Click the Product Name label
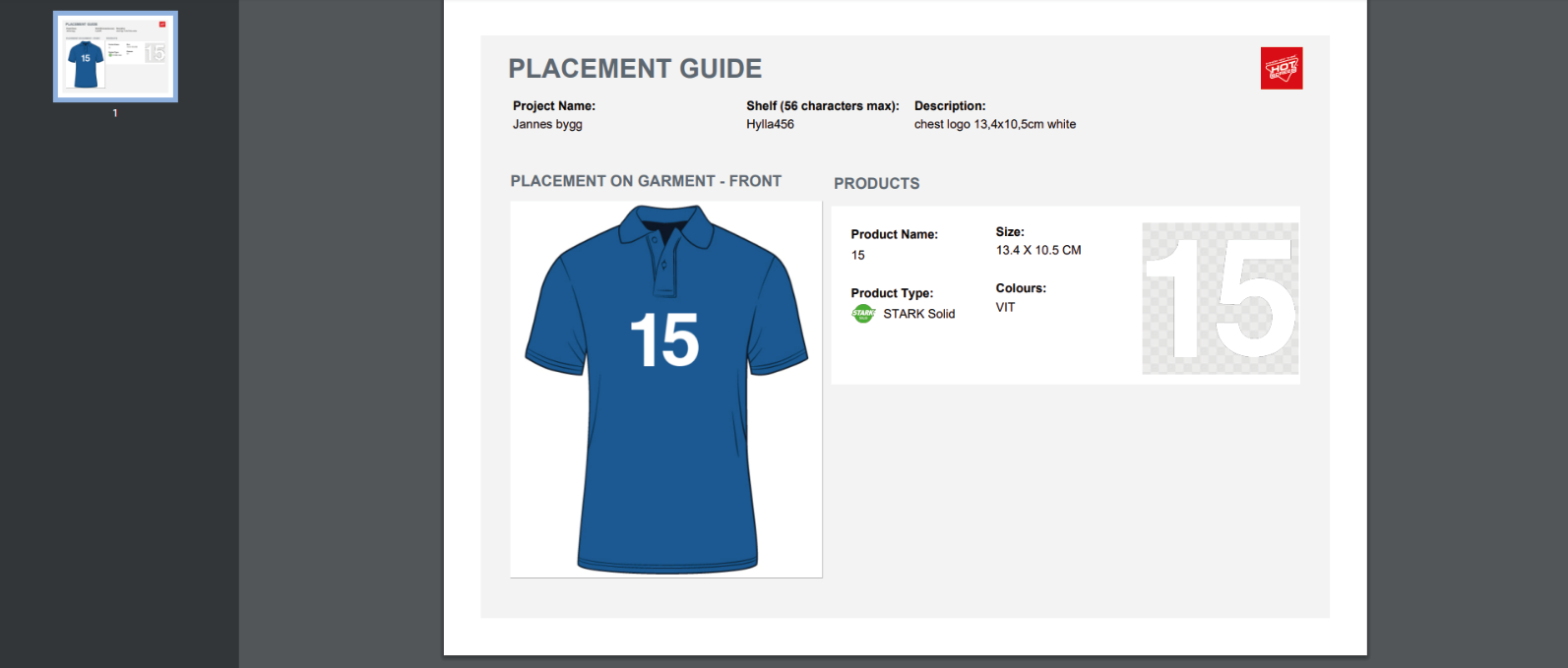1568x668 pixels. pyautogui.click(x=894, y=235)
